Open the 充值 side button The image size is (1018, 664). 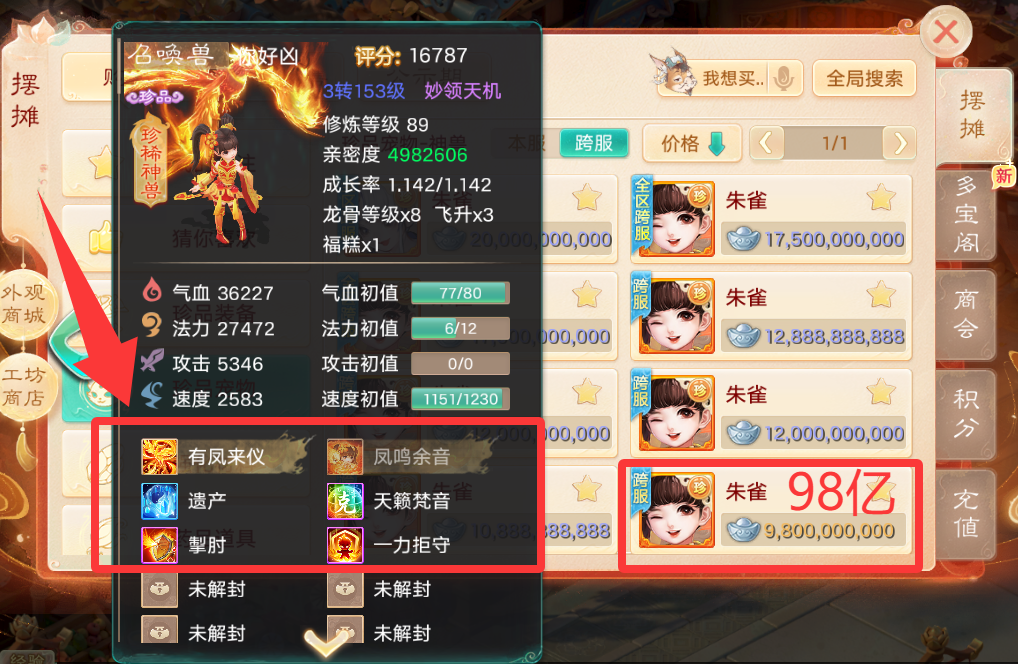(x=966, y=513)
